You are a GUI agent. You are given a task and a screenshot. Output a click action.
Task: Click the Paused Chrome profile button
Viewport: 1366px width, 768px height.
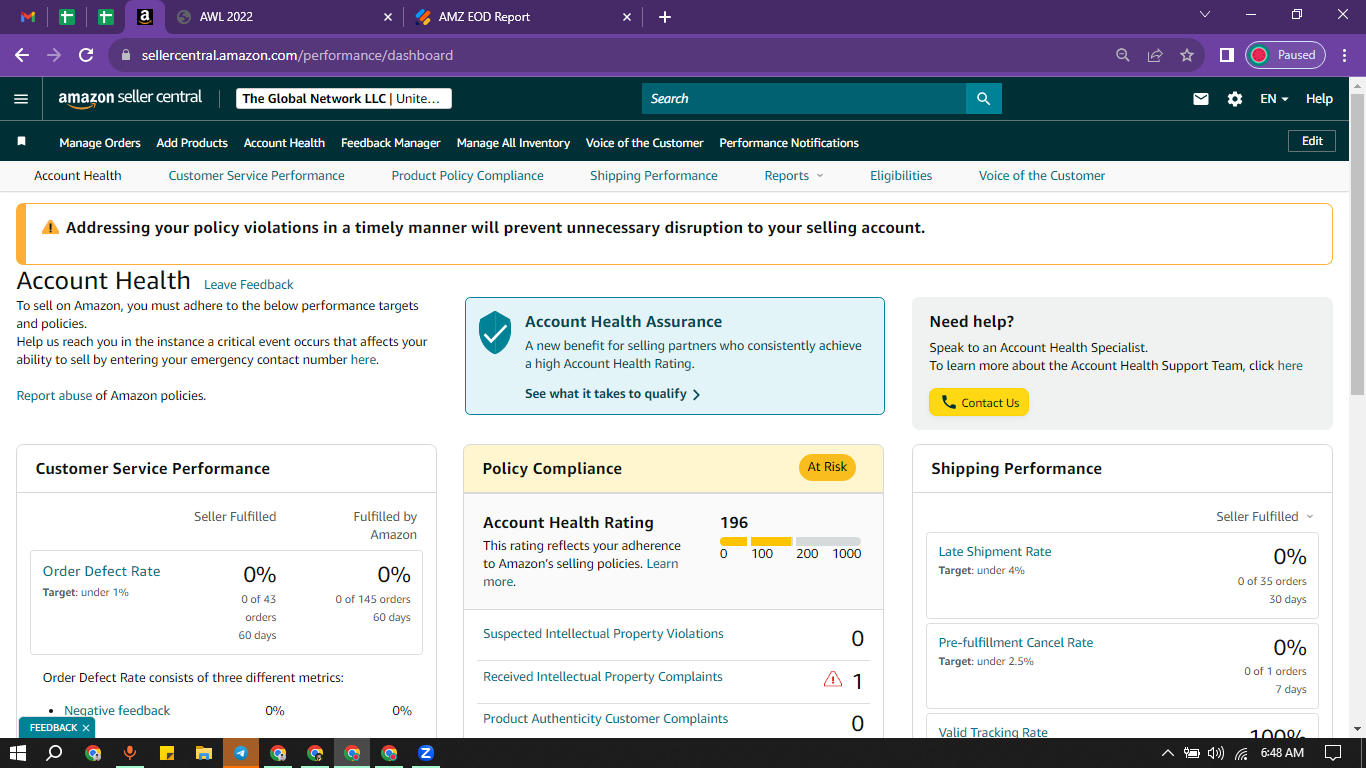coord(1285,56)
